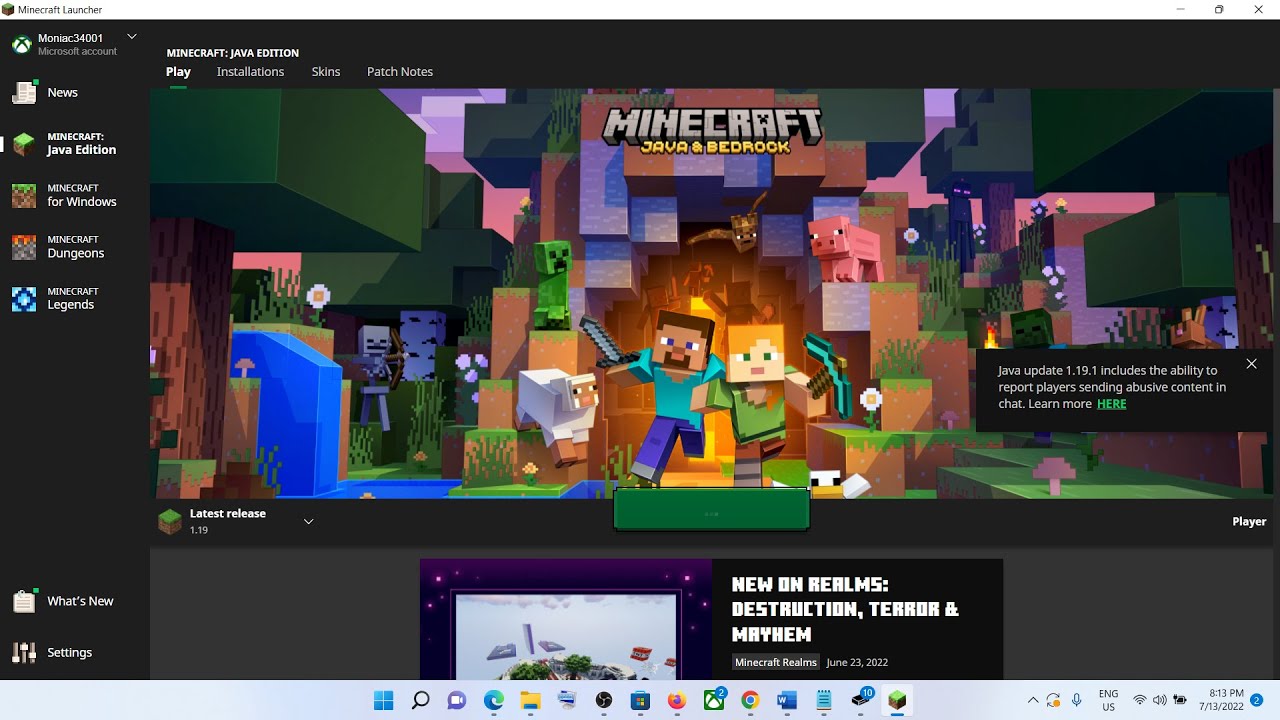Click the Xbox account avatar icon
Screen dimensions: 1280x720
21,44
